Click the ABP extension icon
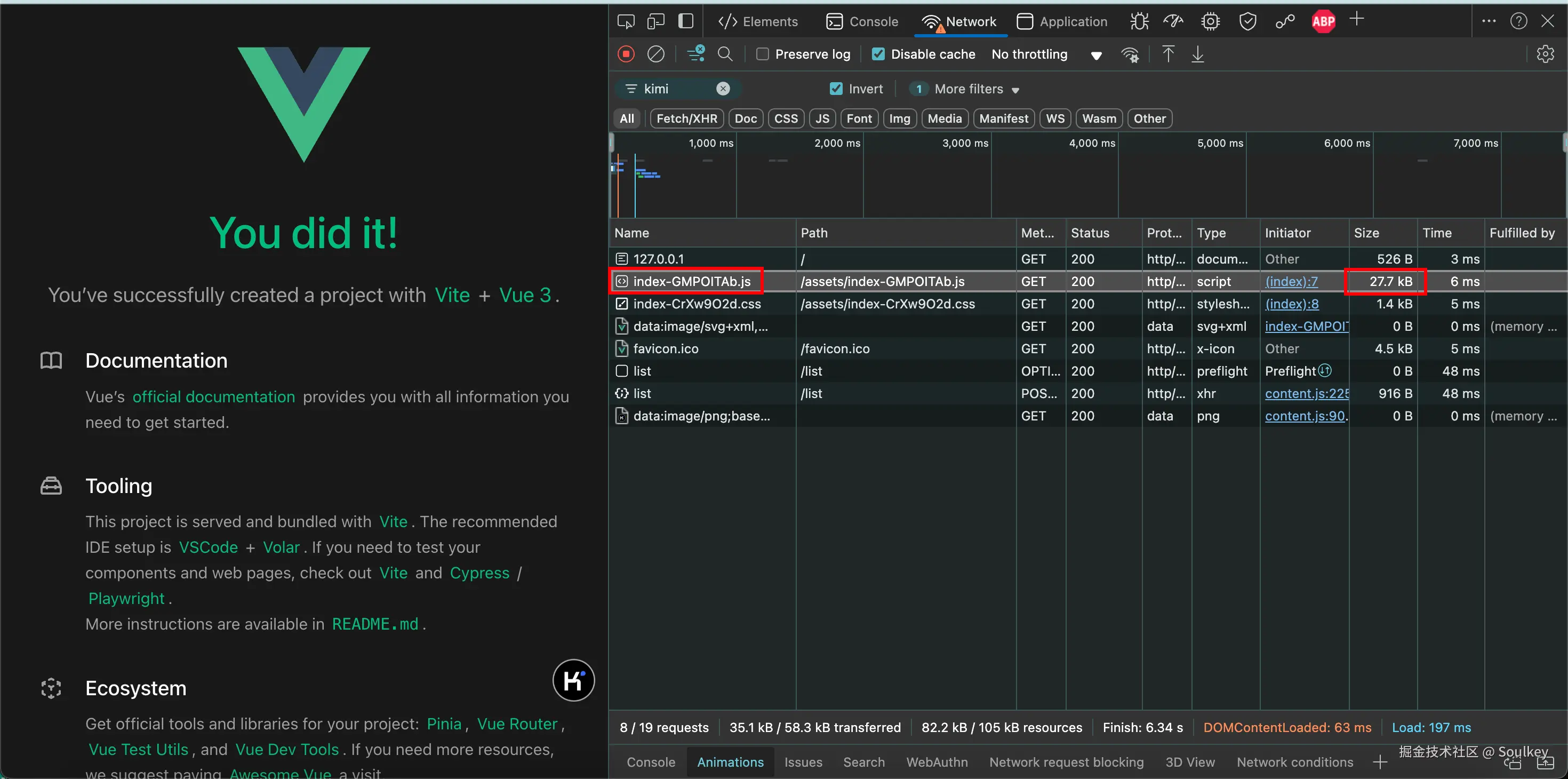This screenshot has width=1568, height=779. tap(1323, 21)
